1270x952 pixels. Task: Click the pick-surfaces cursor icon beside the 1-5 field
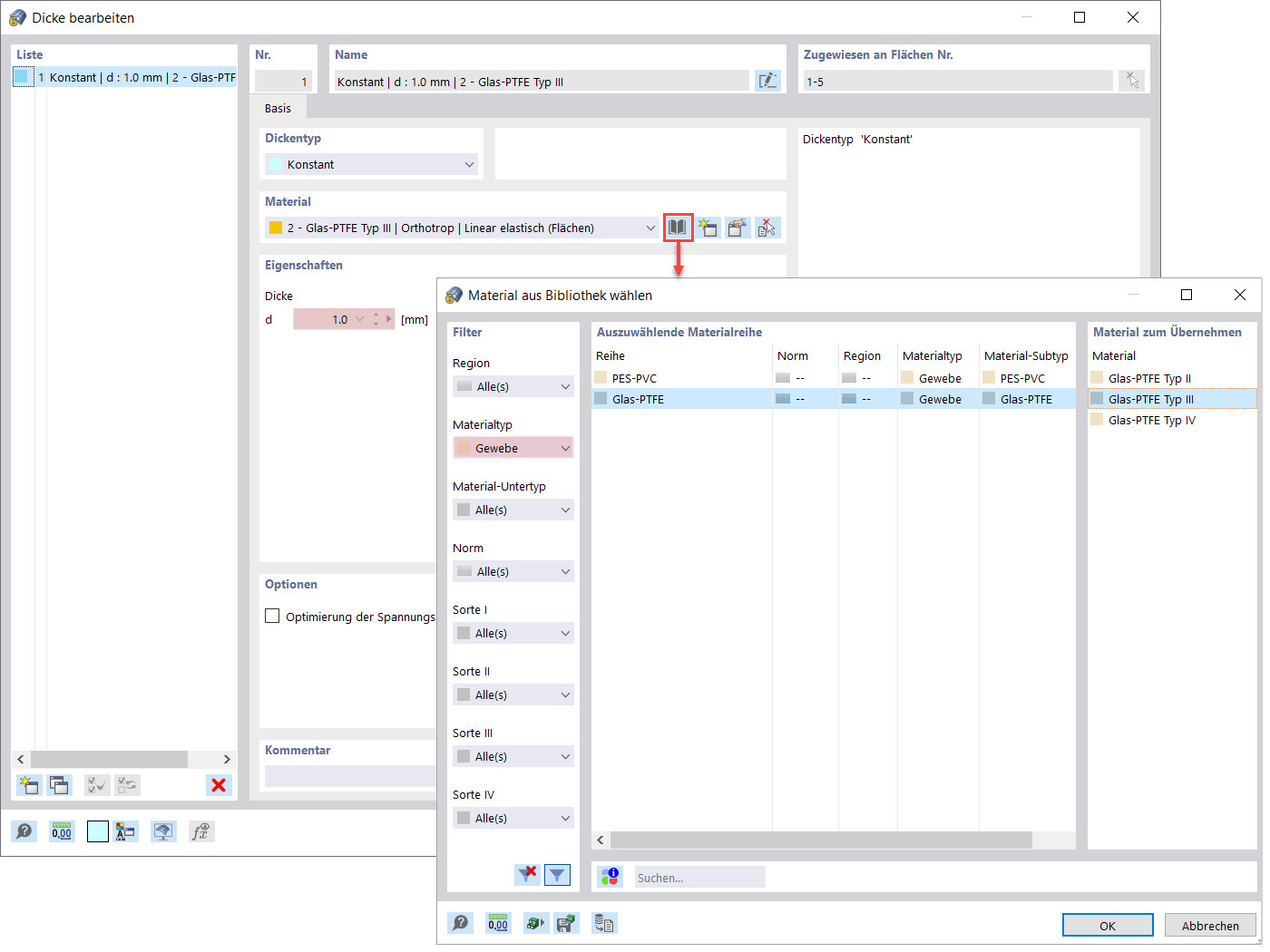1132,81
